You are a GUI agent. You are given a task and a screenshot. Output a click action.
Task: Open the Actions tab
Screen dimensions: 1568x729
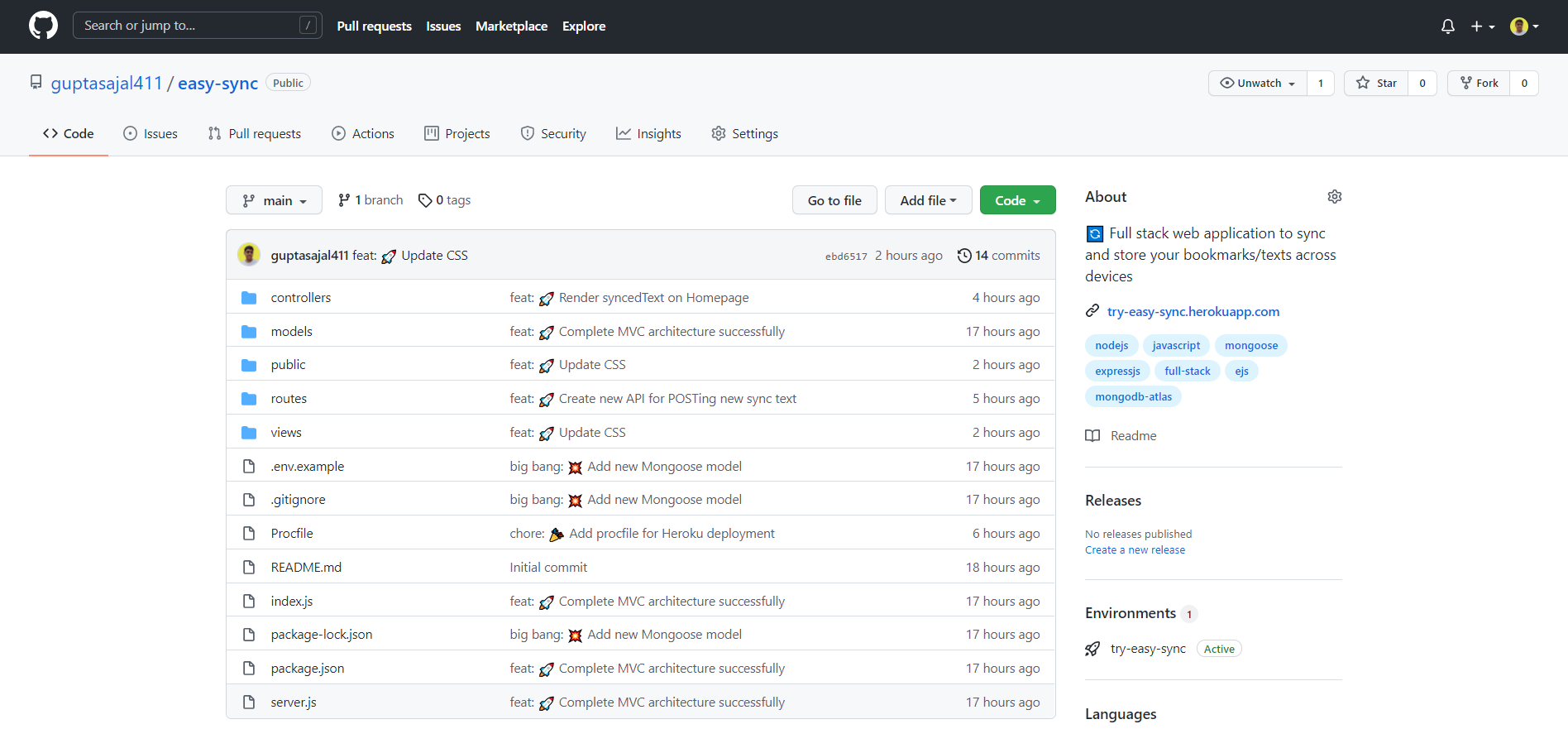click(363, 134)
